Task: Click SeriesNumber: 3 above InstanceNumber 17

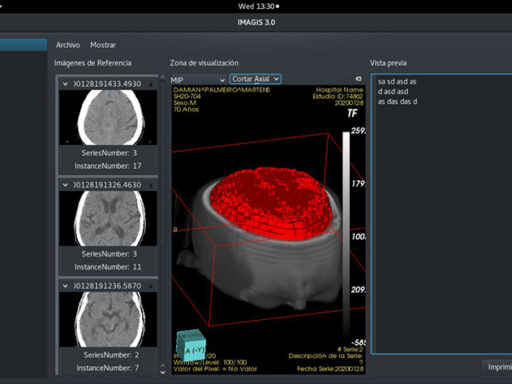Action: [x=109, y=153]
